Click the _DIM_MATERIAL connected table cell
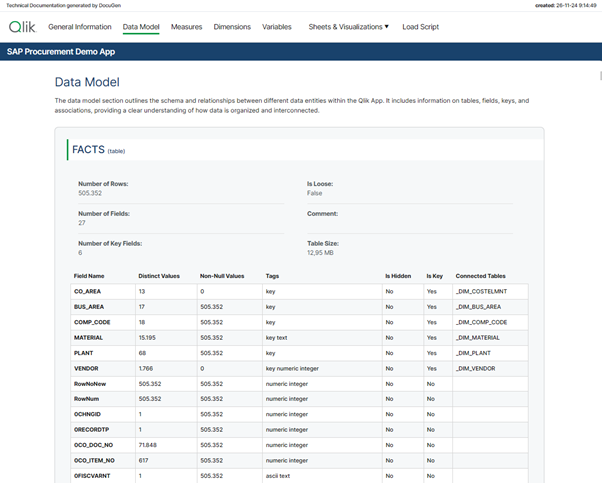This screenshot has height=483, width=602. [x=490, y=337]
